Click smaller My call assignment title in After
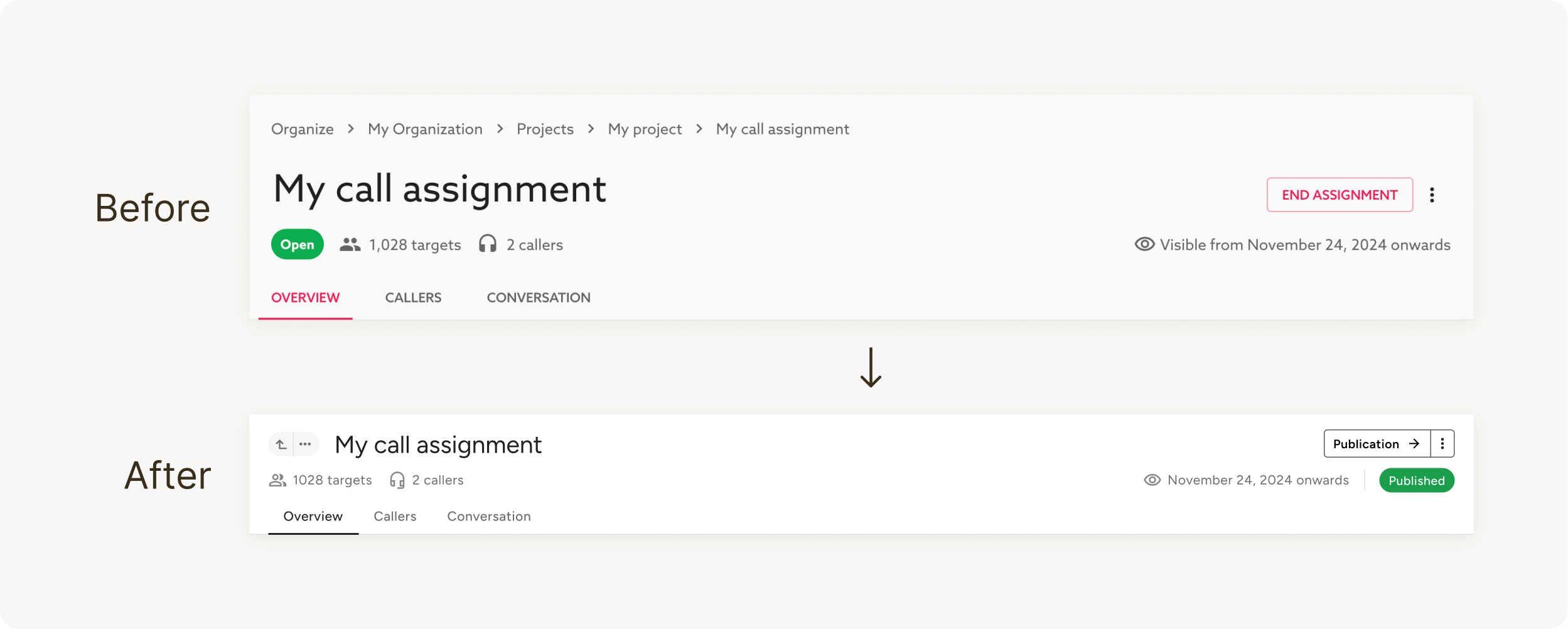Screen dimensions: 1568x629 click(x=438, y=445)
